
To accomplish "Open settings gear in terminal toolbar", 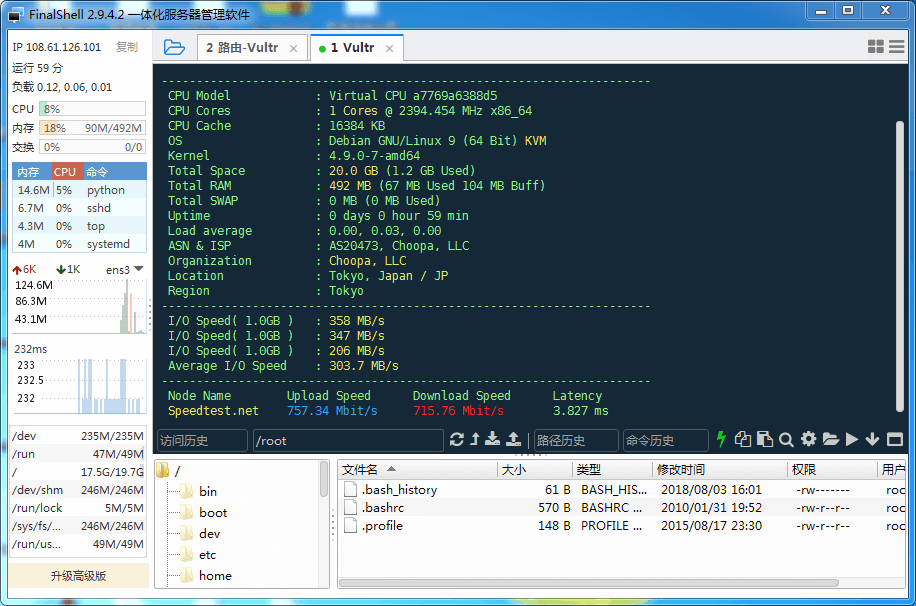I will pyautogui.click(x=808, y=439).
